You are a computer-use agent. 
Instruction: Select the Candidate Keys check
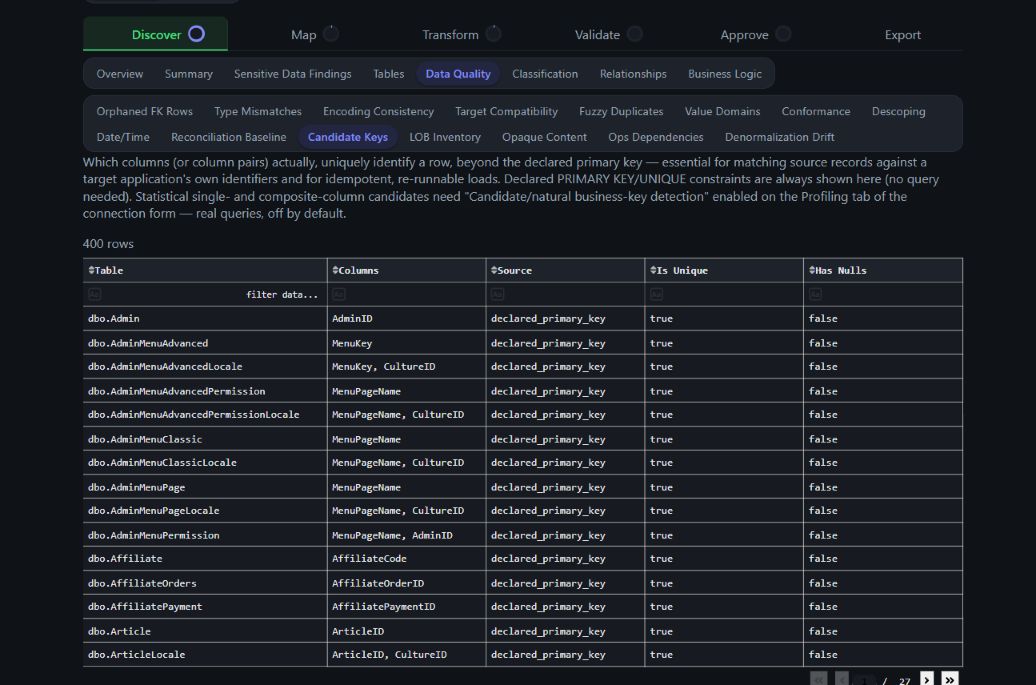[x=348, y=137]
